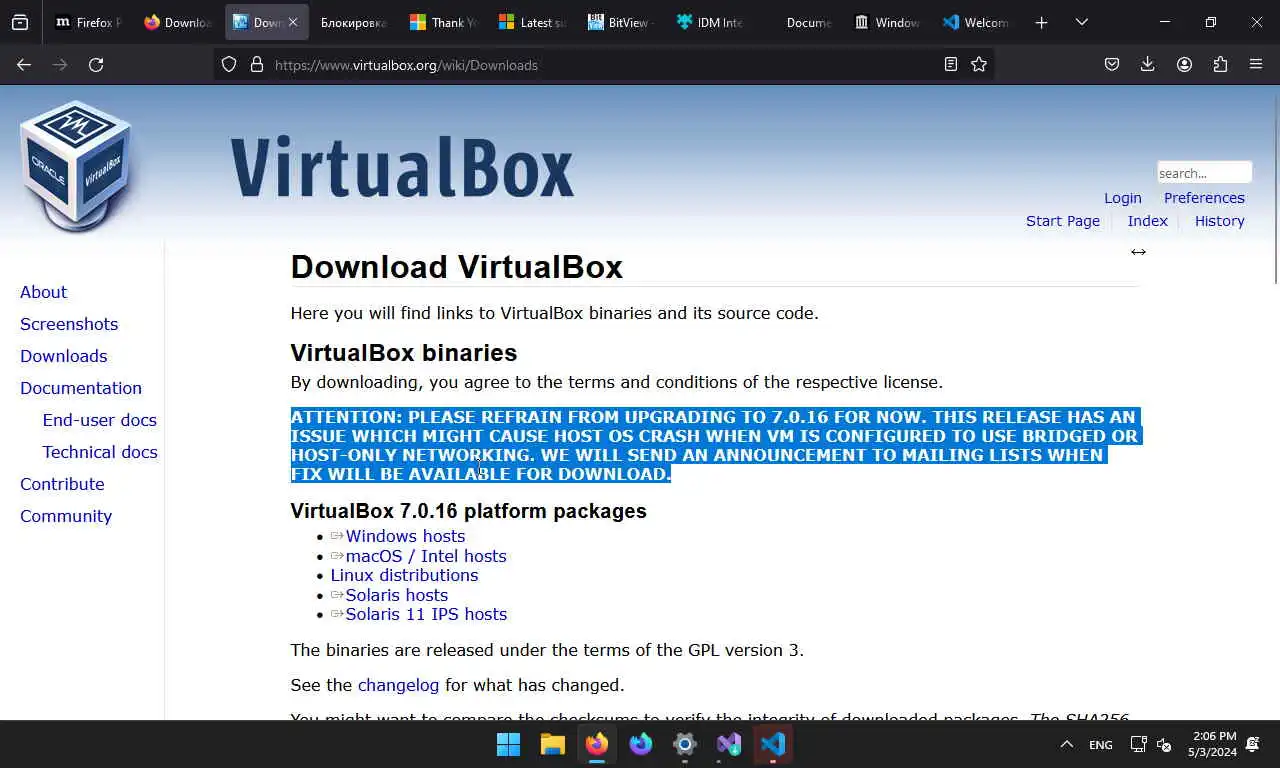Open the gear Settings taskbar icon
The height and width of the screenshot is (768, 1280).
pyautogui.click(x=685, y=744)
